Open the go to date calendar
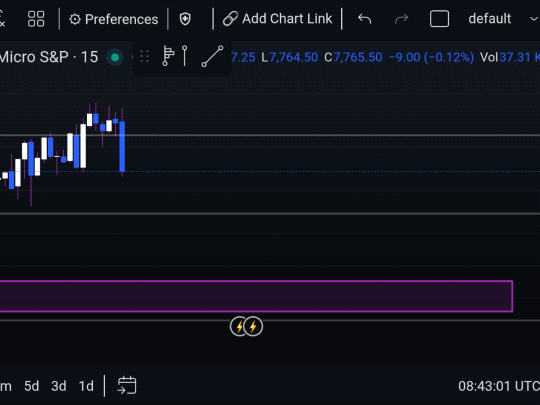Screen dimensions: 540x405 pos(127,385)
